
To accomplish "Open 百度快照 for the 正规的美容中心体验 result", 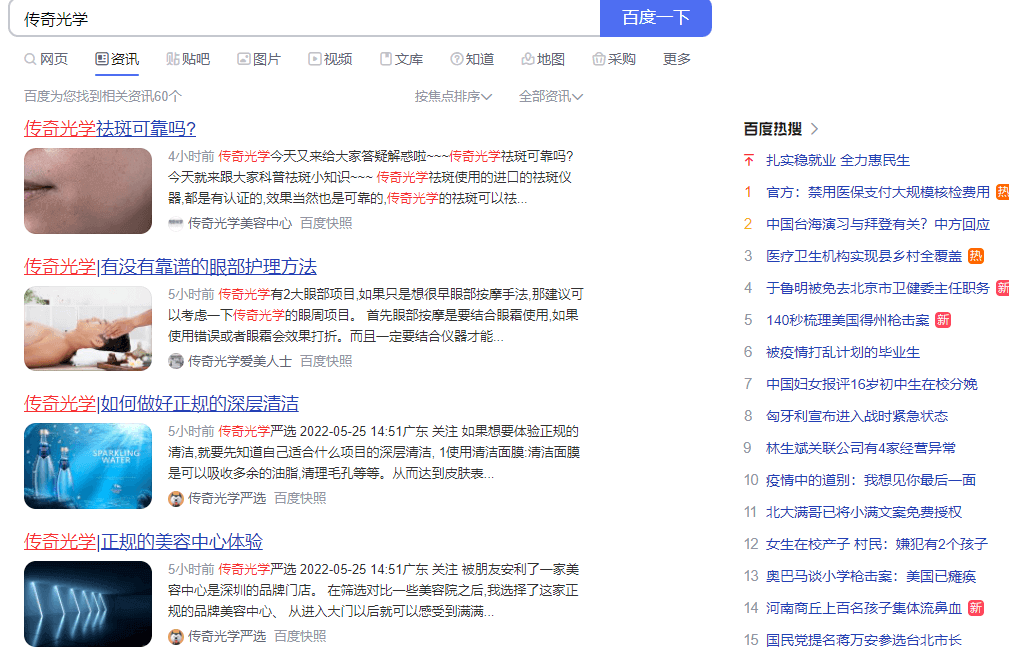I will click(x=300, y=636).
